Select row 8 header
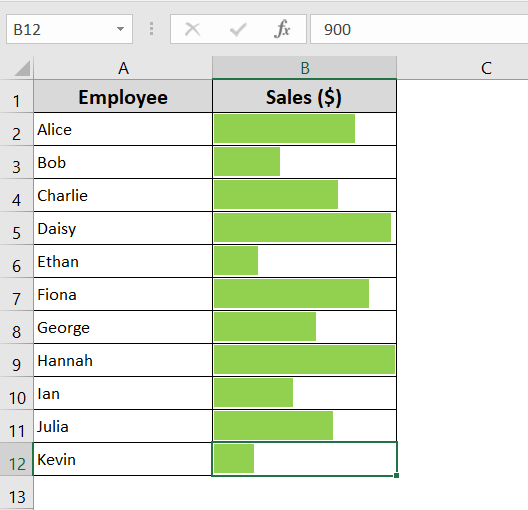 pos(16,327)
